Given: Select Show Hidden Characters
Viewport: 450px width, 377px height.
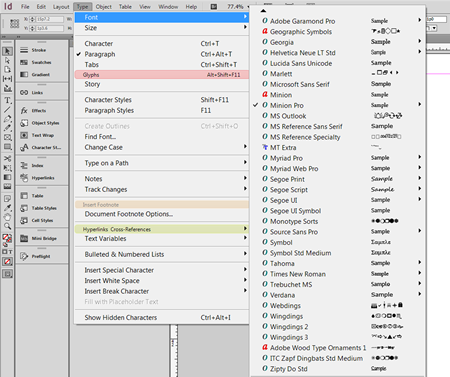Looking at the screenshot, I should [162, 317].
